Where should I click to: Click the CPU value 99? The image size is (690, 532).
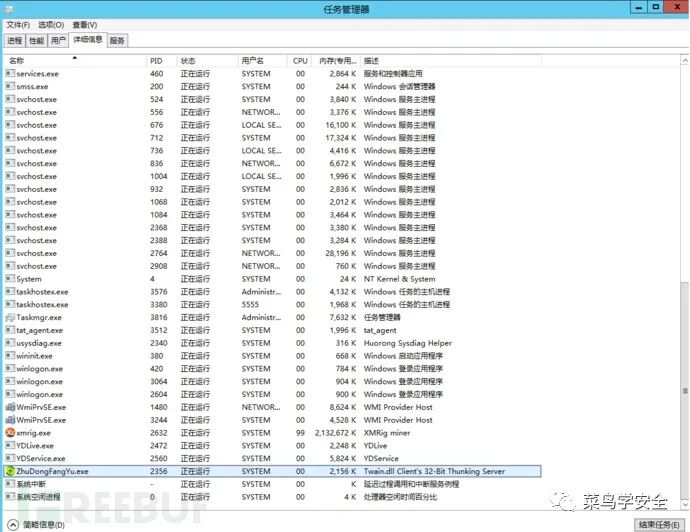click(300, 433)
